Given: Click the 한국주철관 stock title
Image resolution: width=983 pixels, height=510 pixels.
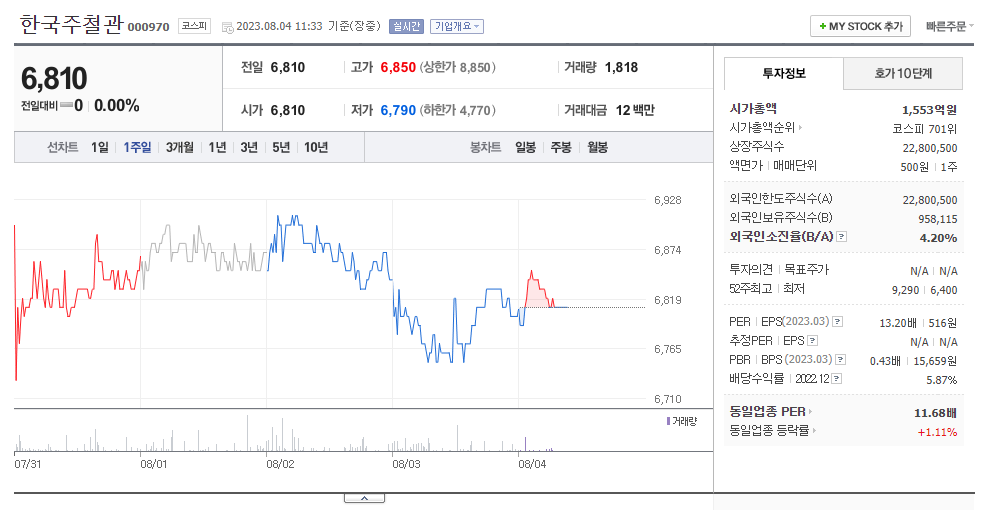Looking at the screenshot, I should [71, 24].
